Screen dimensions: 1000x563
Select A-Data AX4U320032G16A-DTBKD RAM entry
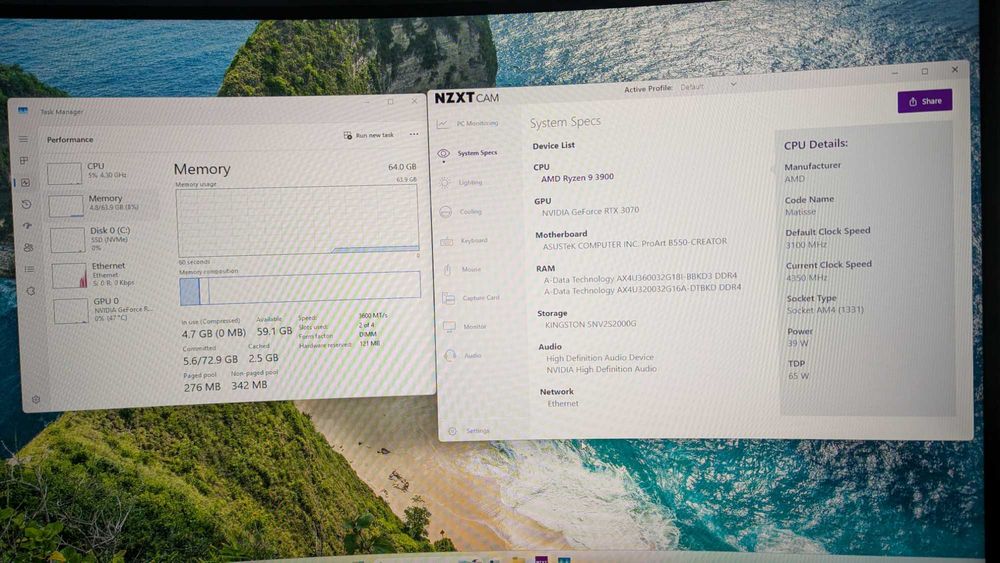point(642,289)
